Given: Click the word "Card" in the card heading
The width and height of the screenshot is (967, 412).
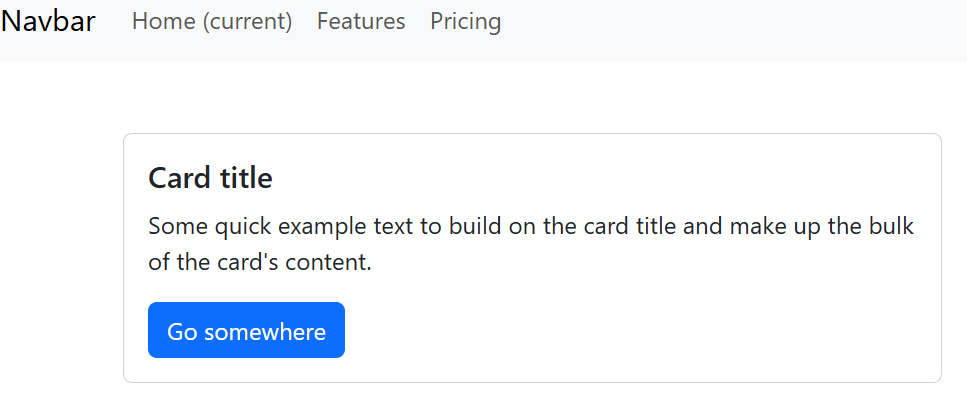Looking at the screenshot, I should coord(175,179).
